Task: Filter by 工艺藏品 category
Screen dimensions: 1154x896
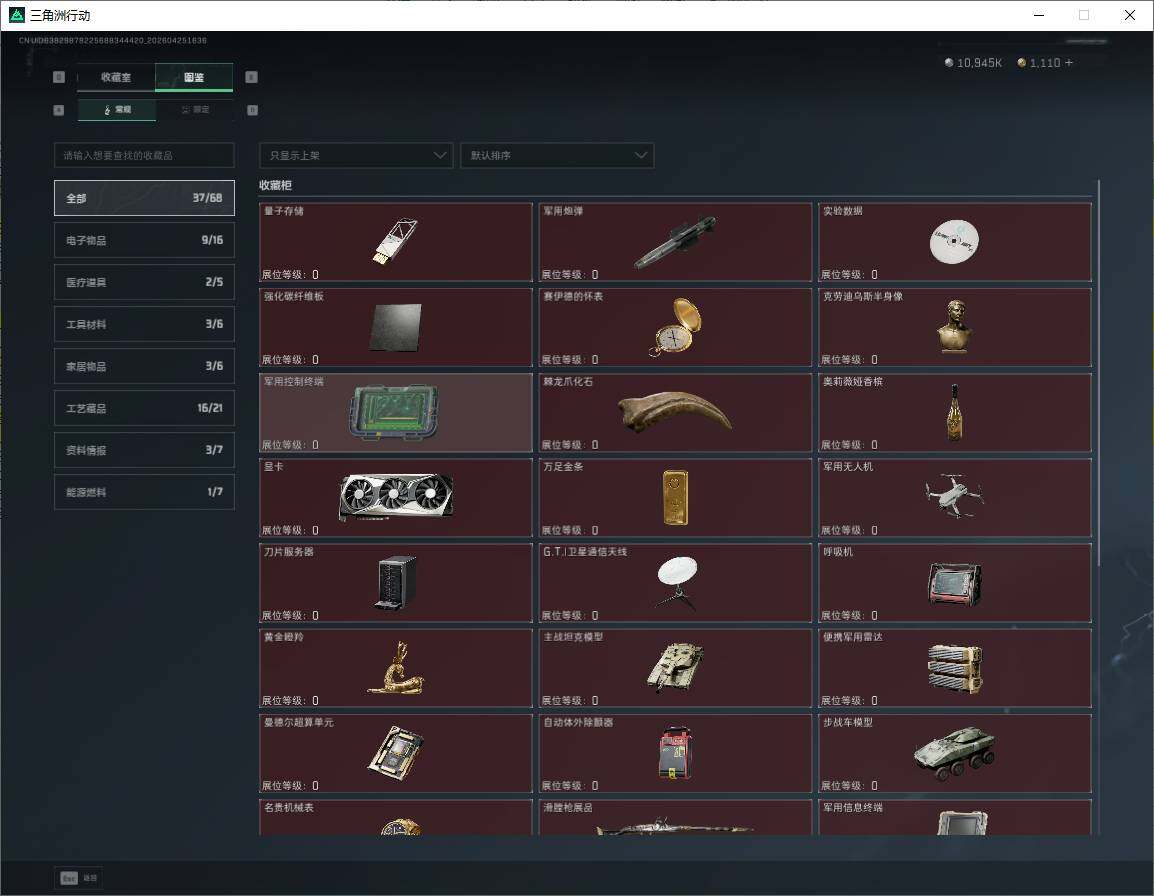Action: click(x=144, y=408)
